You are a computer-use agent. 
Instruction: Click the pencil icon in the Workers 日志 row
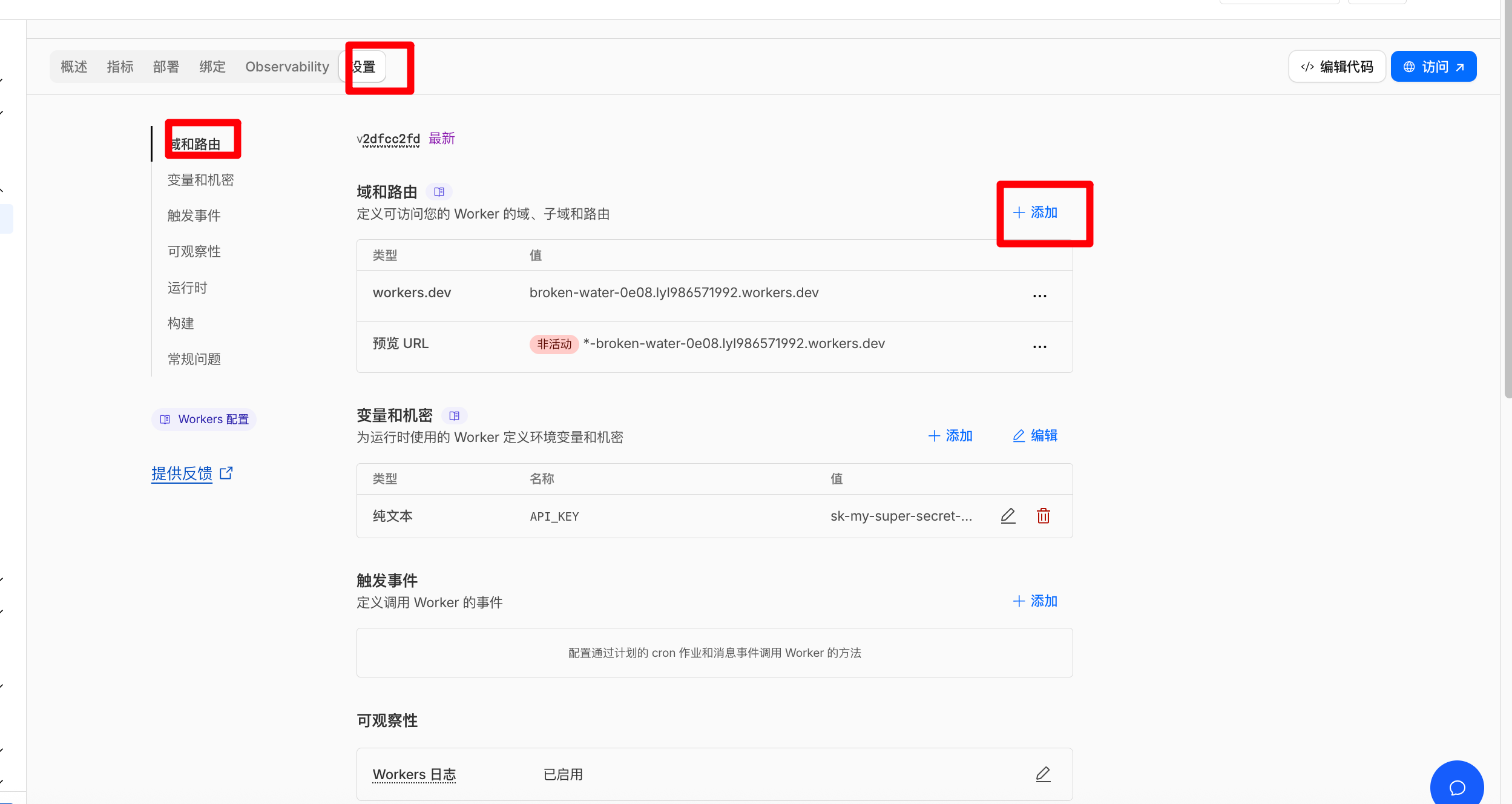pyautogui.click(x=1042, y=774)
